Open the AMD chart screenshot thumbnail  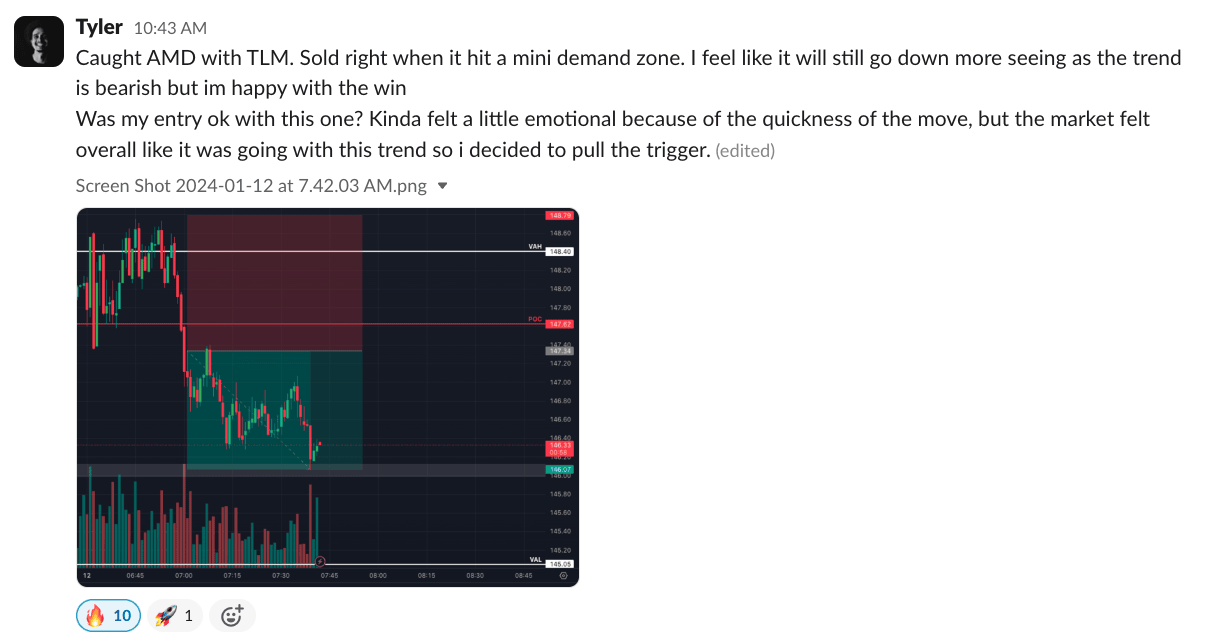point(327,396)
